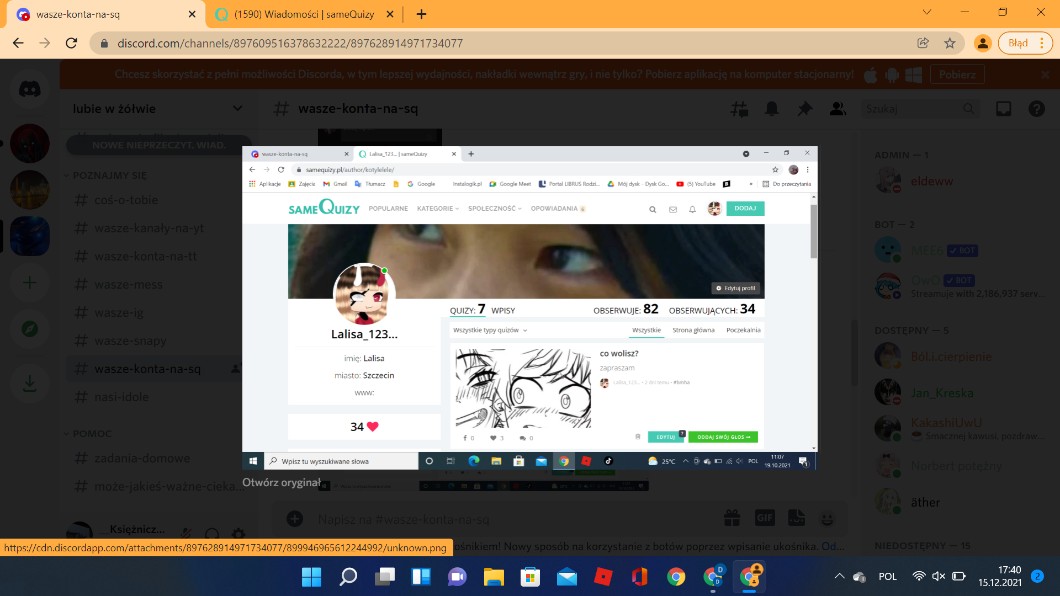Viewport: 1060px width, 596px height.
Task: Switch to the sameQuizy Wiadomości browser tab
Action: pos(300,14)
